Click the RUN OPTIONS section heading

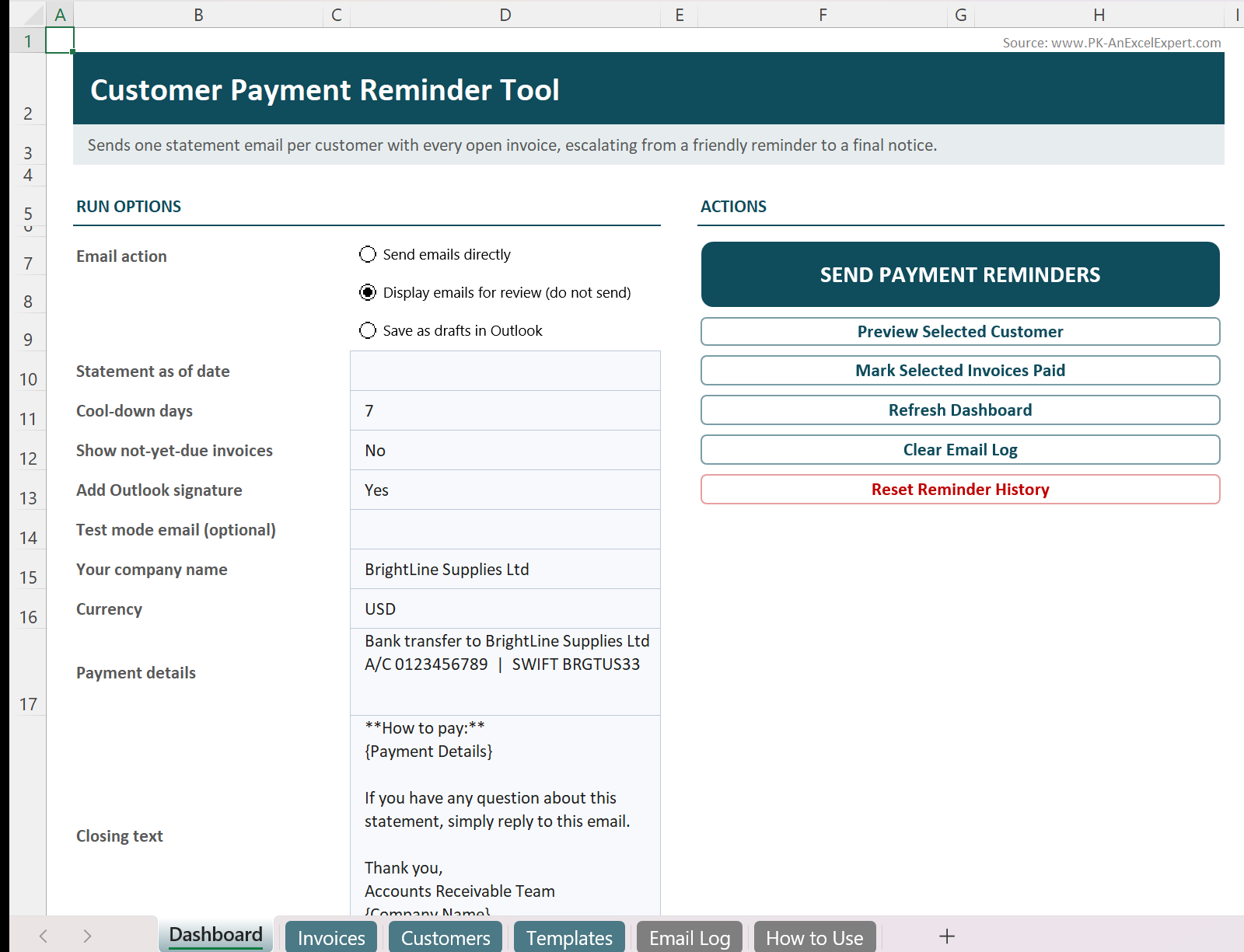coord(128,207)
